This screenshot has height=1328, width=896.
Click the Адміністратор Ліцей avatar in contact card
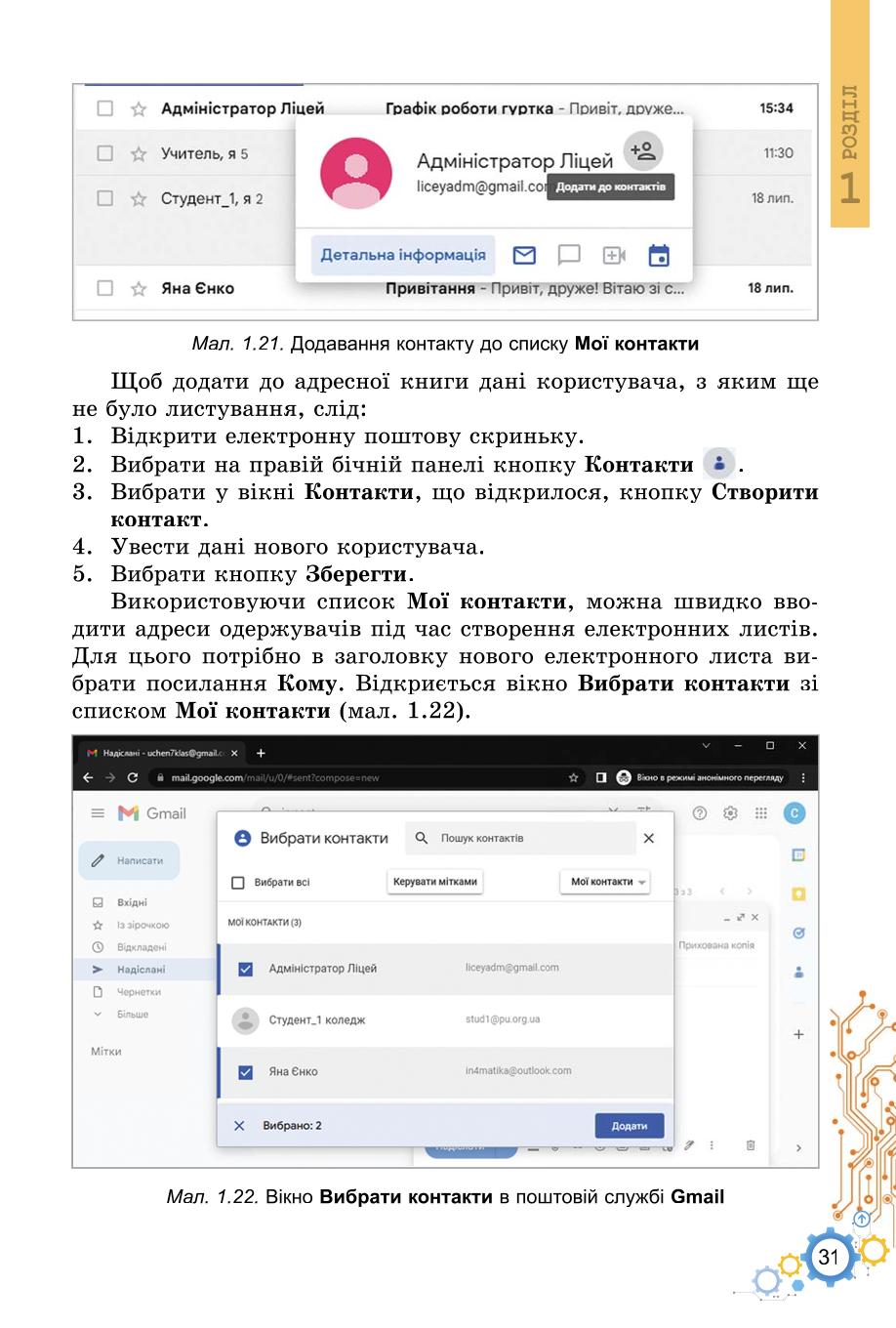tap(356, 173)
